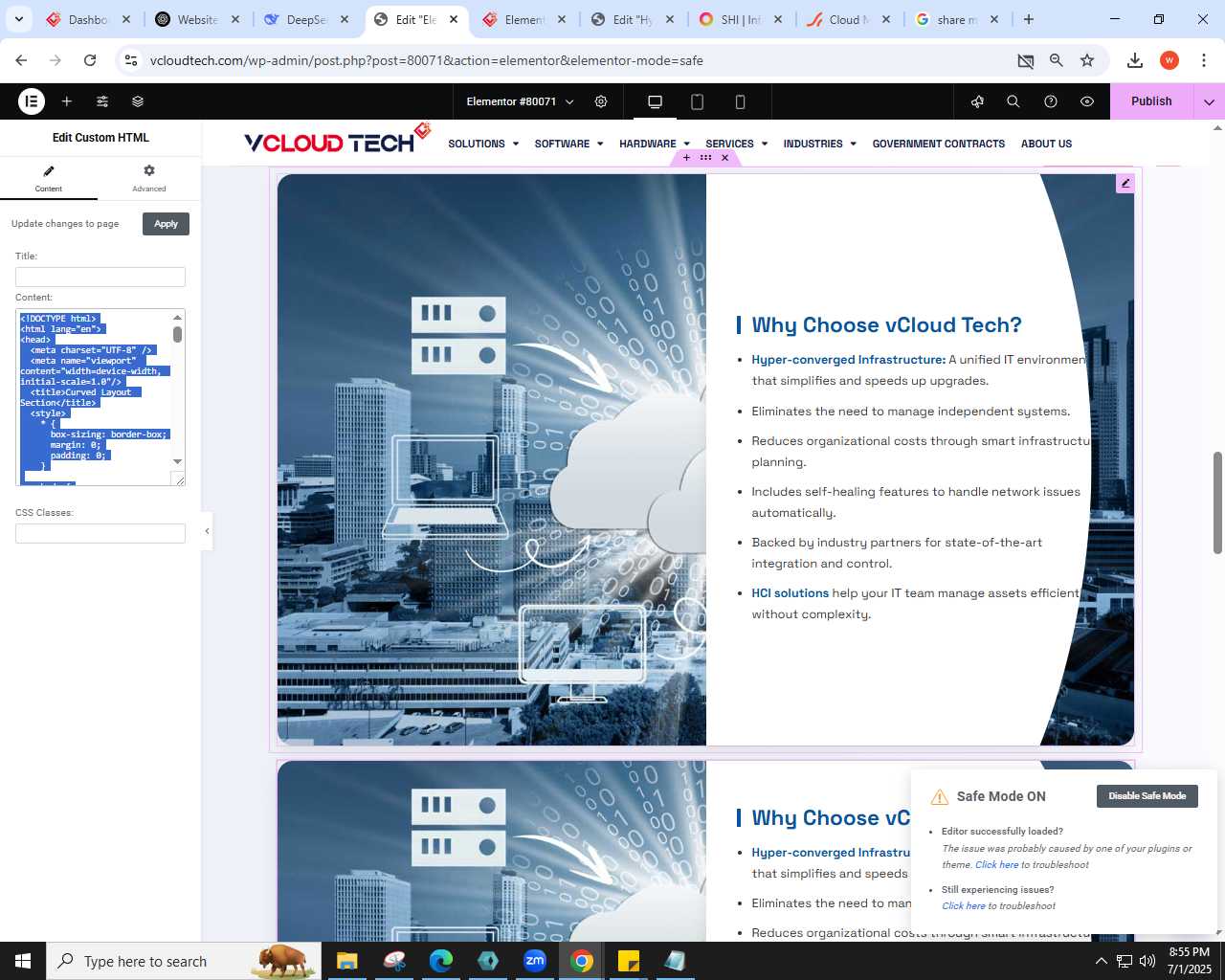The image size is (1225, 980).
Task: Open the Structure layers icon
Action: [138, 101]
